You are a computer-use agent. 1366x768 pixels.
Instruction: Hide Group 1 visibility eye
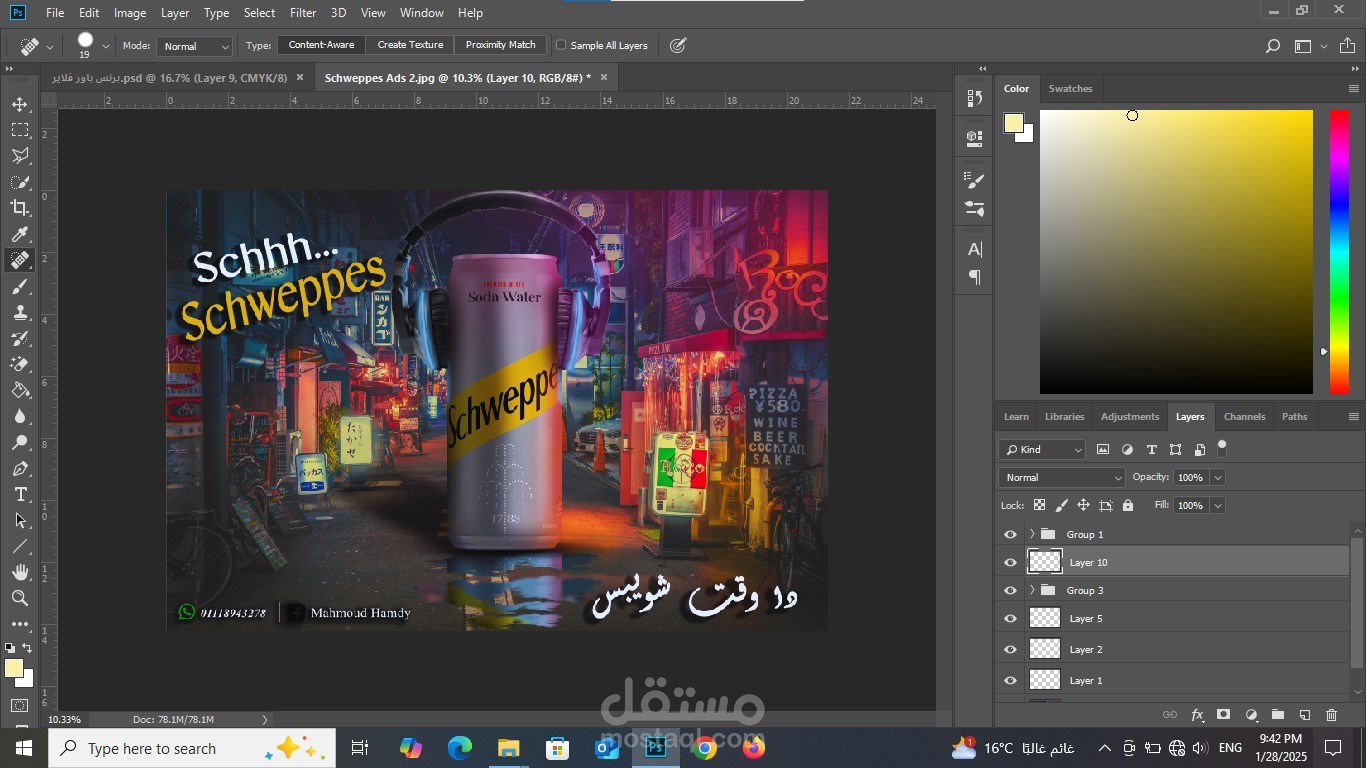[1010, 534]
